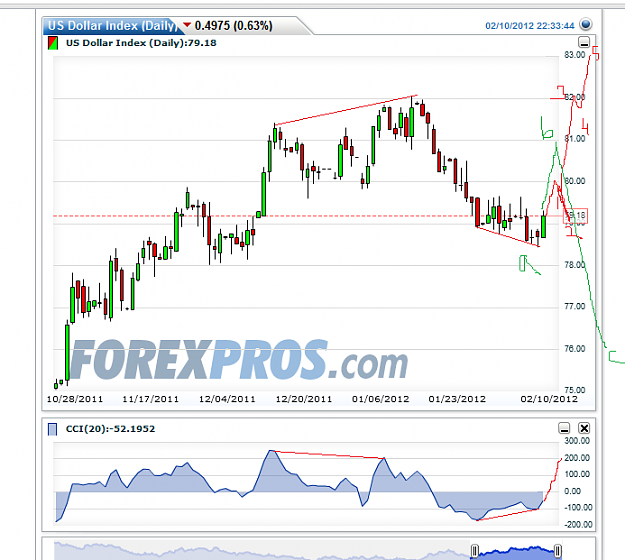This screenshot has width=625, height=560.
Task: Click the 81.00 price axis label
Action: tap(575, 139)
